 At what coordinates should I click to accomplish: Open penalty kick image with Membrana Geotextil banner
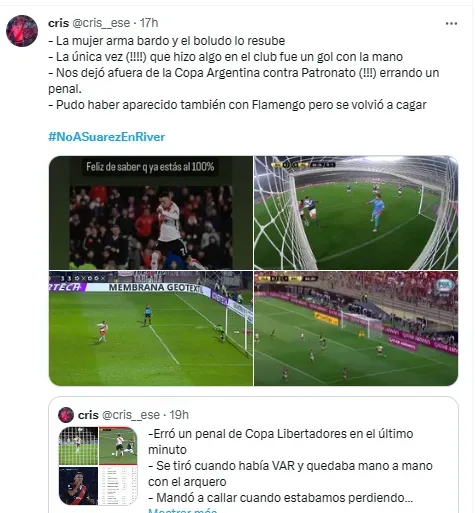coord(151,328)
